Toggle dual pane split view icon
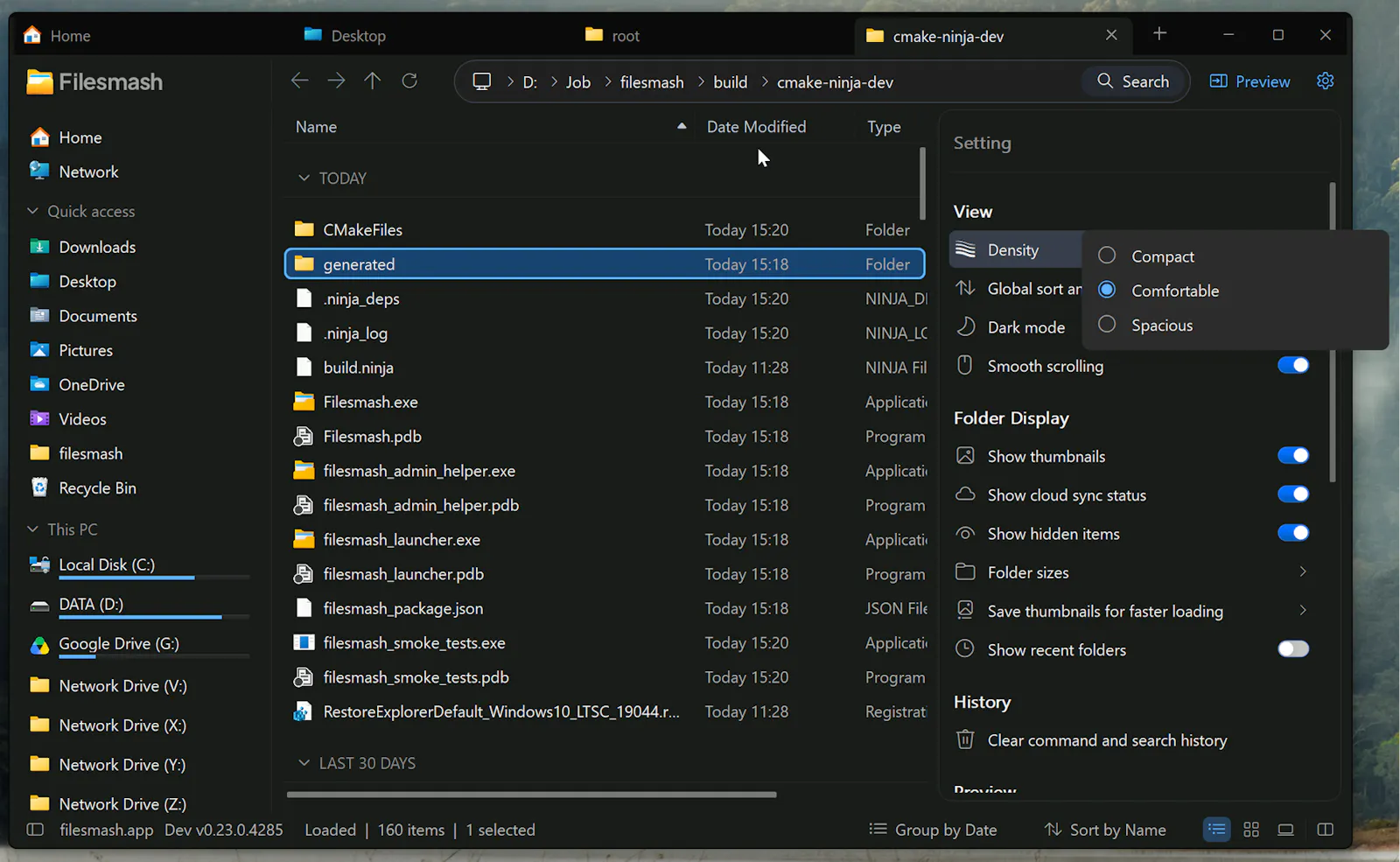Image resolution: width=1400 pixels, height=862 pixels. pos(1325,829)
